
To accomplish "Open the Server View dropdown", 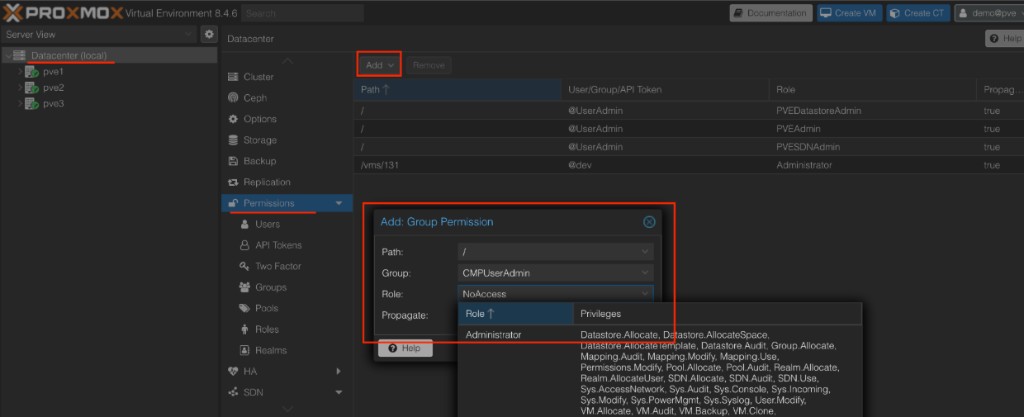I will pos(188,35).
